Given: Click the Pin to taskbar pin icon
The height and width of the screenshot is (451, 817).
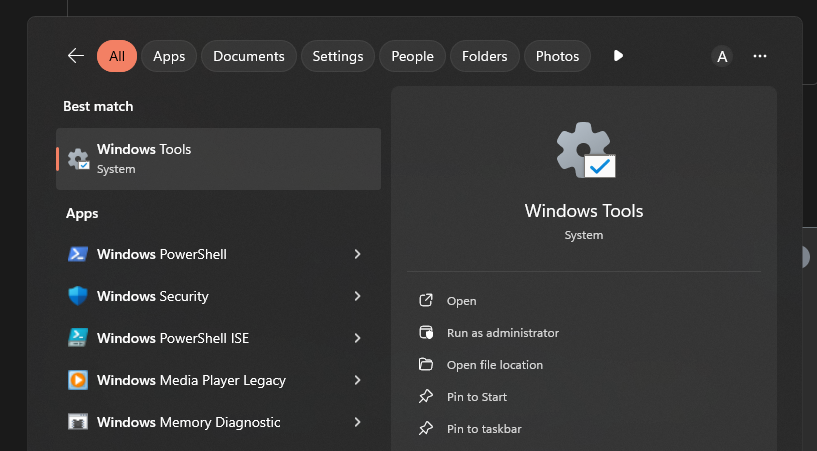Looking at the screenshot, I should (x=426, y=428).
